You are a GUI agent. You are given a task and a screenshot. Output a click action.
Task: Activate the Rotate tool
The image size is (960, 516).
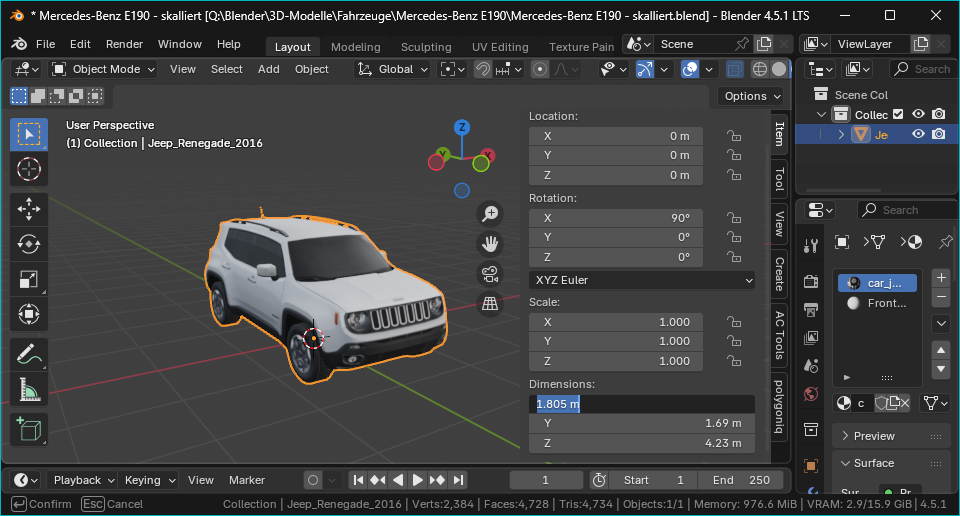(x=29, y=244)
